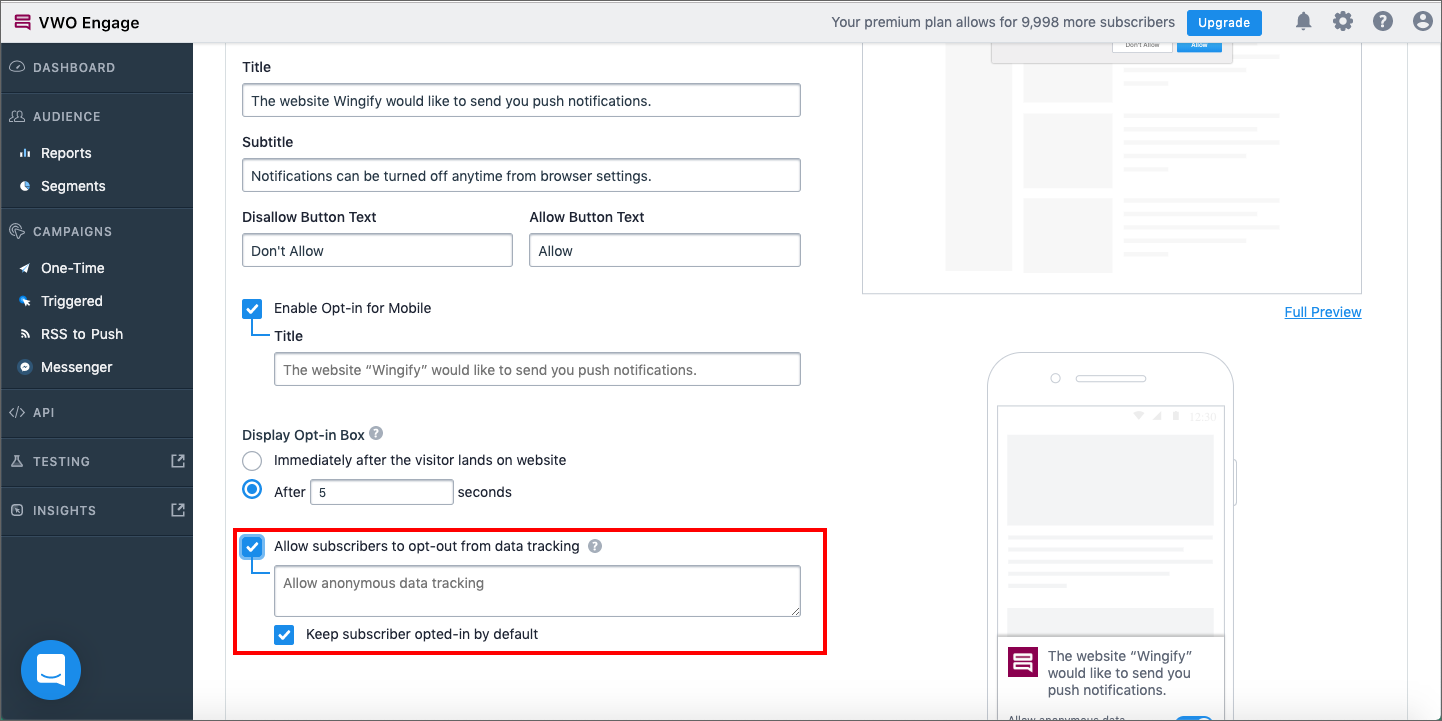Select the After seconds radio button
The image size is (1442, 721).
252,491
